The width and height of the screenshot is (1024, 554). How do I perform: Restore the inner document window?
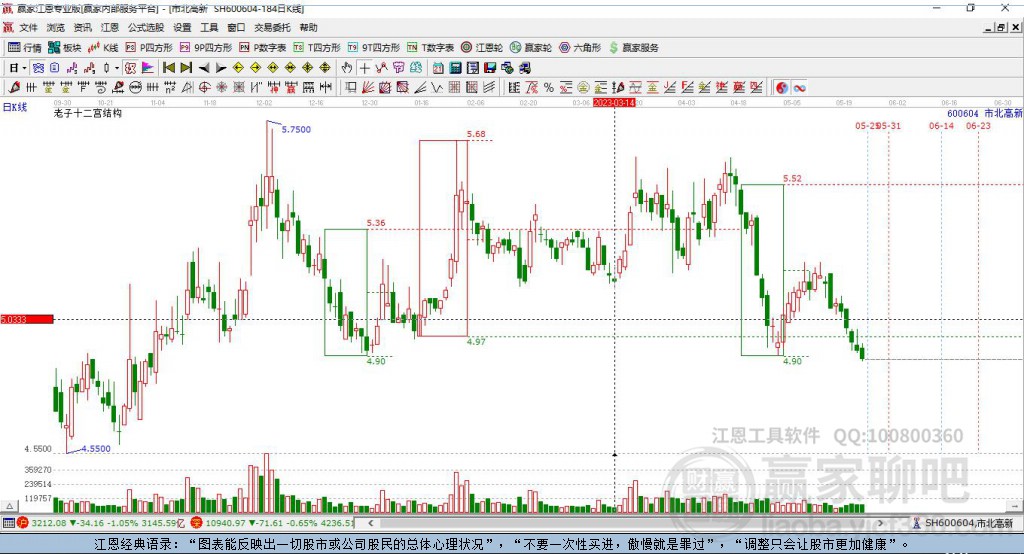pyautogui.click(x=1001, y=27)
